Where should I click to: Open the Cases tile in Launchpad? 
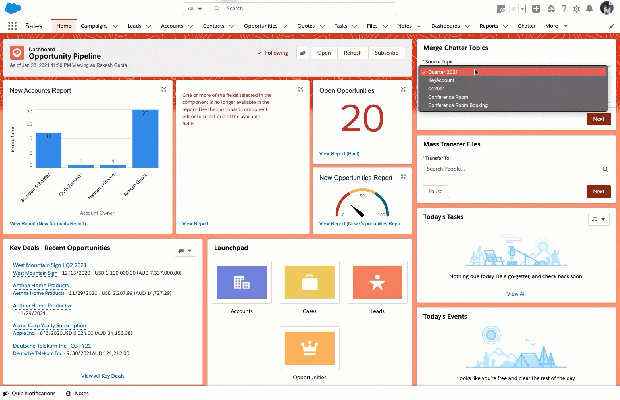pos(310,282)
